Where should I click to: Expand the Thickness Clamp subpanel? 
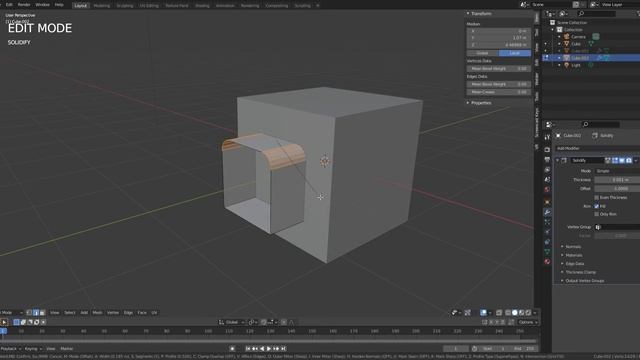tap(580, 272)
